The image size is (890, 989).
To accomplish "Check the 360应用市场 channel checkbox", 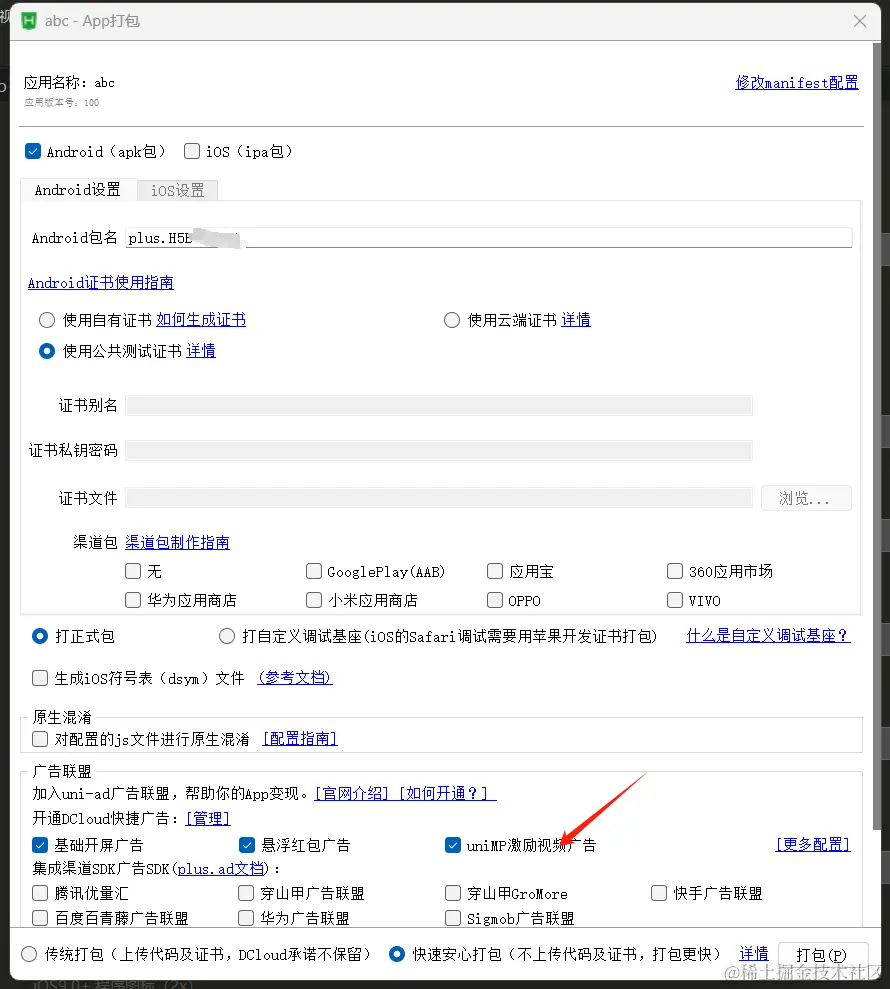I will click(x=675, y=571).
